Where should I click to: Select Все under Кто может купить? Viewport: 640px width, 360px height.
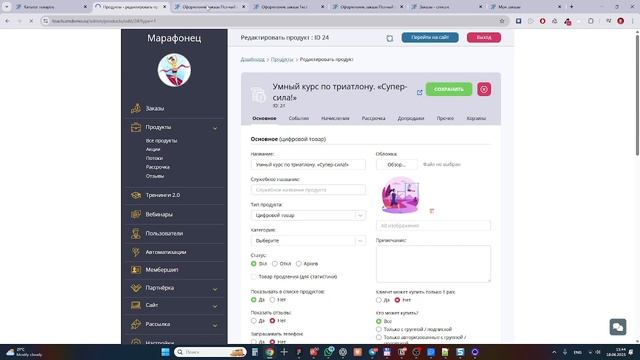(x=378, y=321)
